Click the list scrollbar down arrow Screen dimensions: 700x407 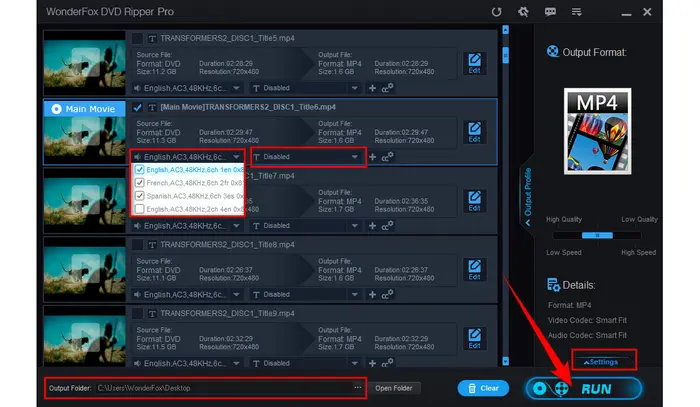(505, 361)
